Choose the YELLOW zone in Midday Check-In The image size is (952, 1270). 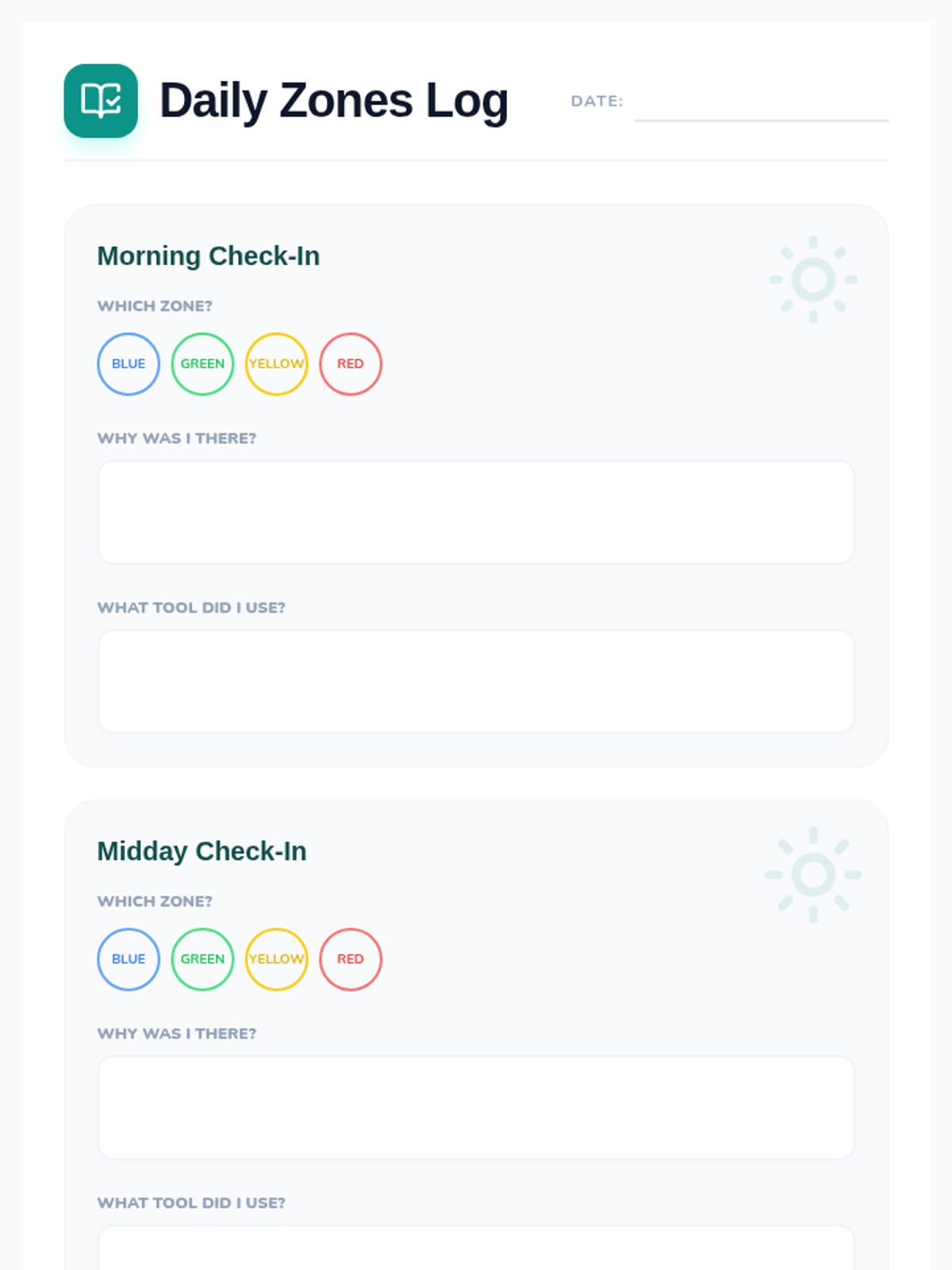click(x=277, y=959)
